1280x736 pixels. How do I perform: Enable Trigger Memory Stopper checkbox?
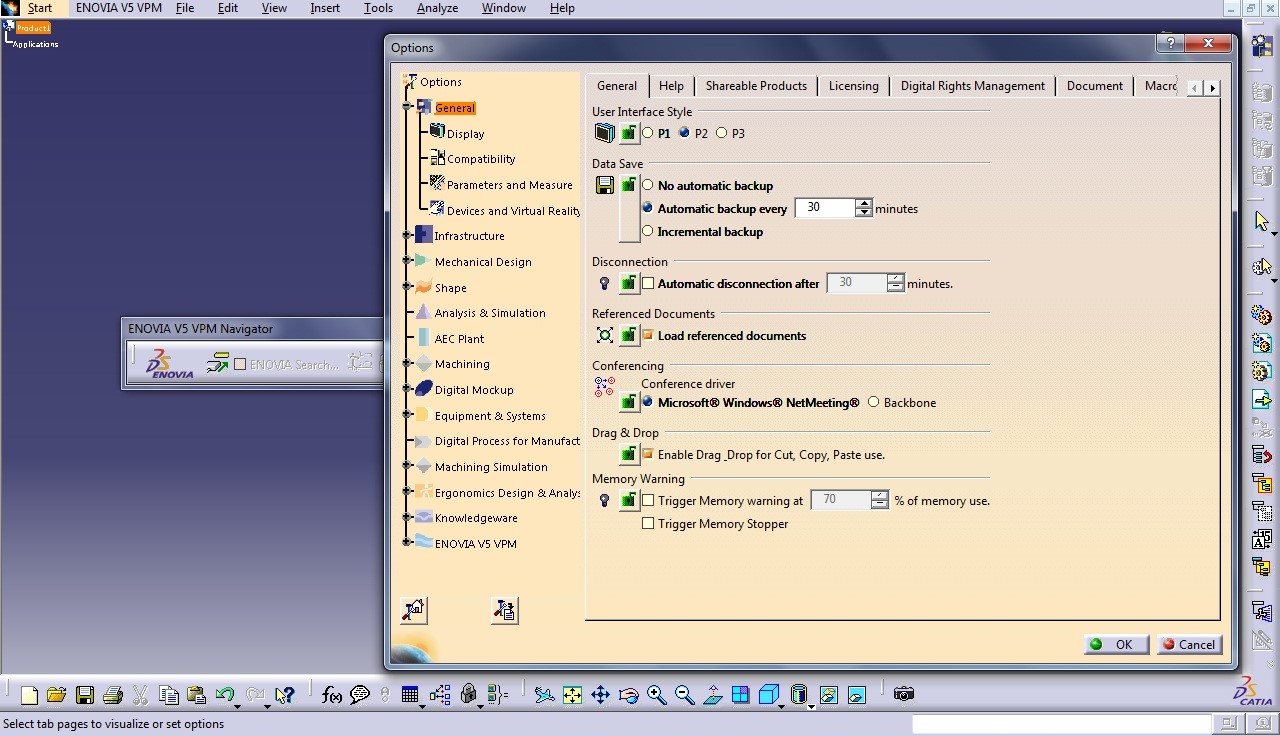[x=648, y=524]
